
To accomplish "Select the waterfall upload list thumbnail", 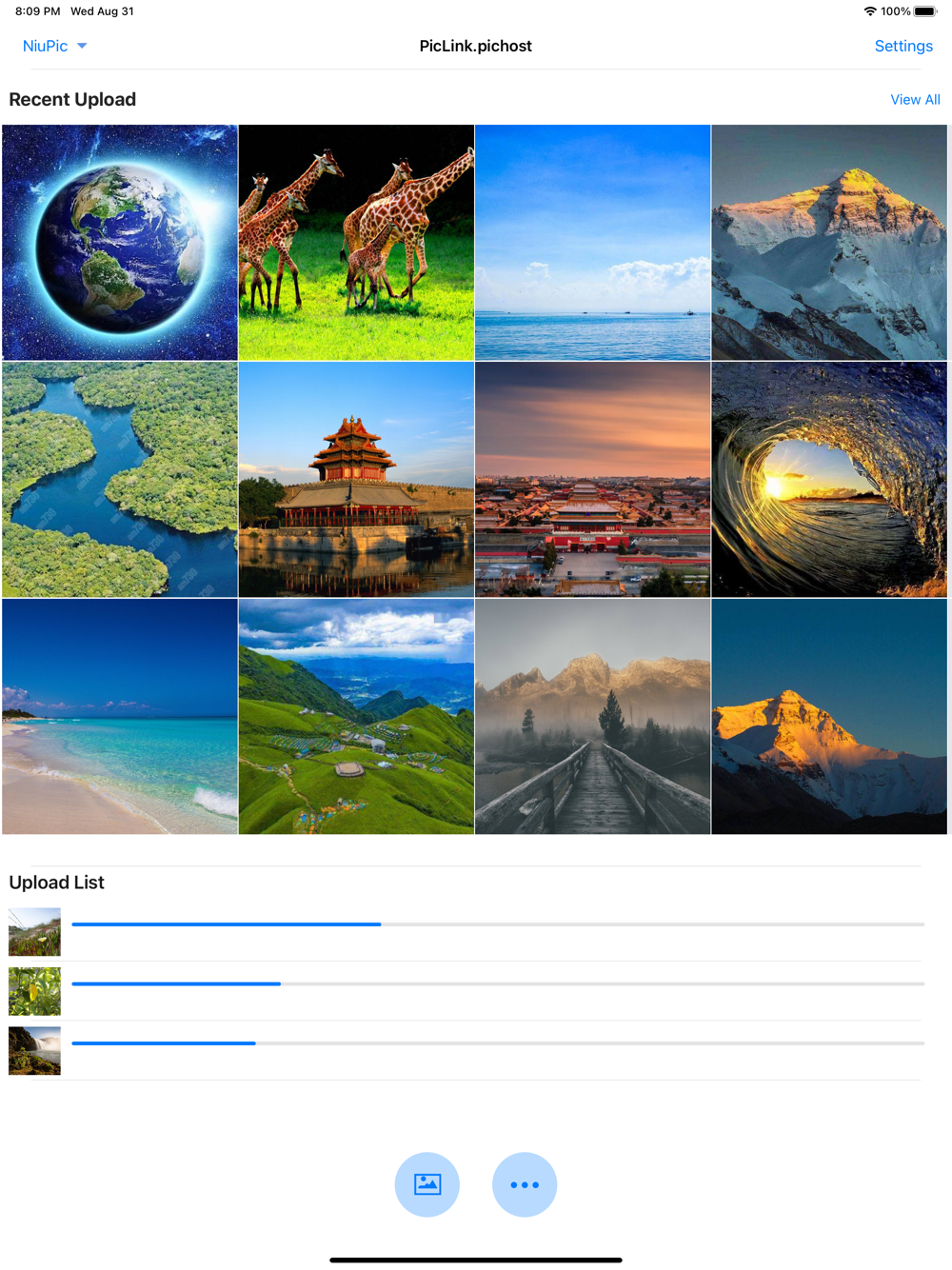I will point(34,1051).
